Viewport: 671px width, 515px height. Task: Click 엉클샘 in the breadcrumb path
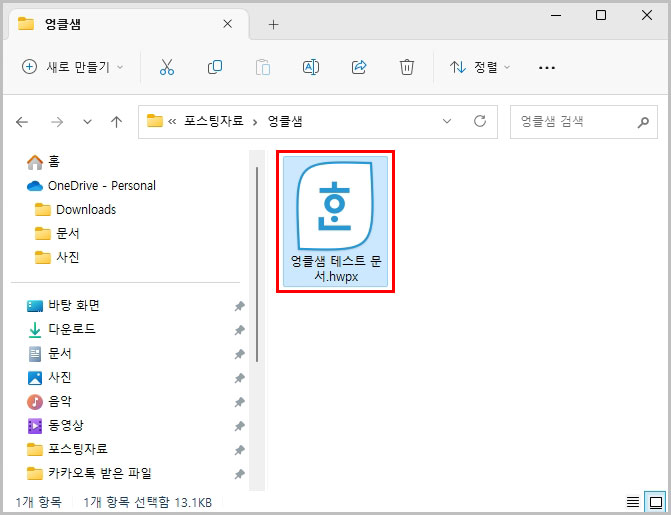285,122
